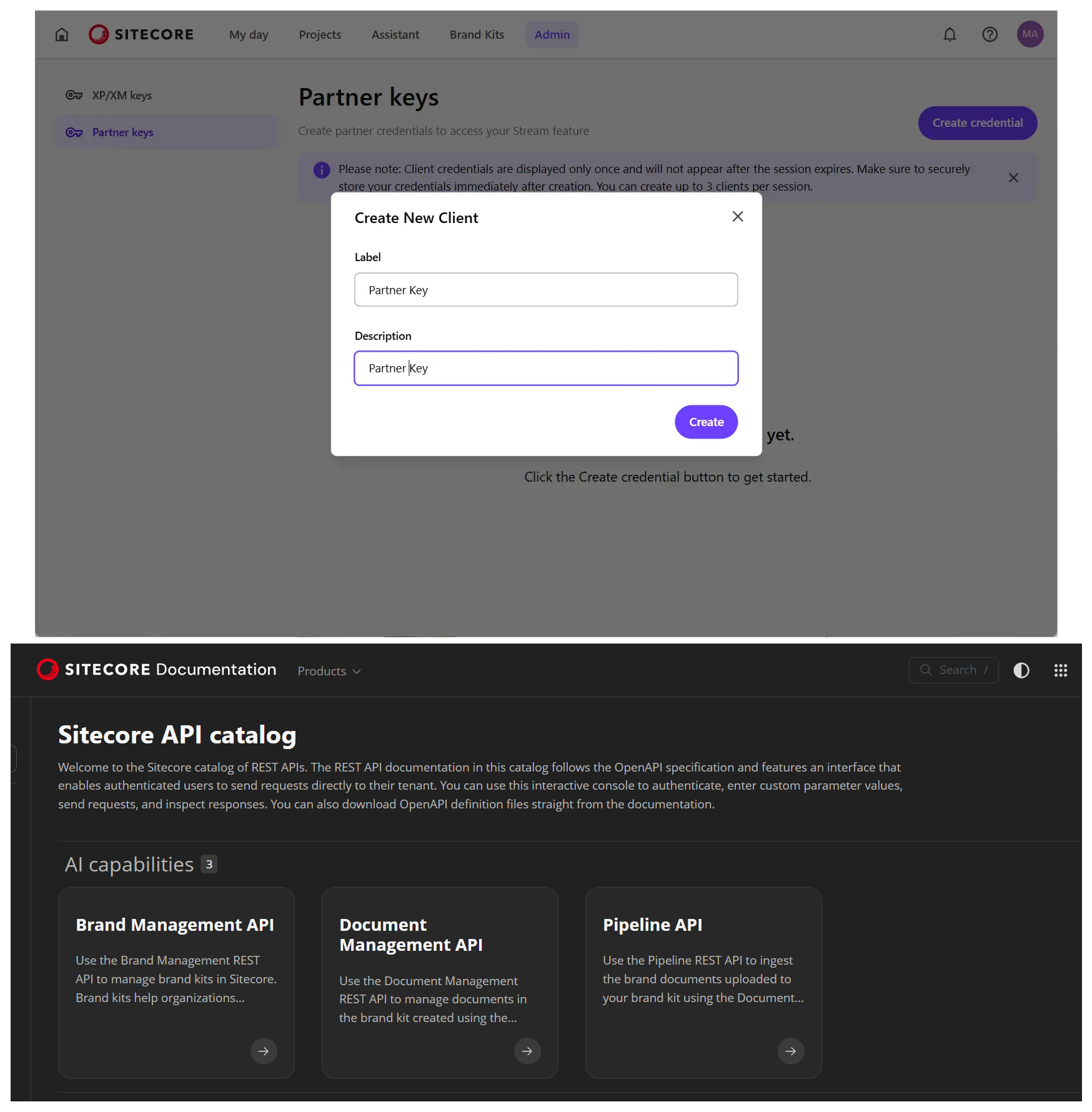Open Pipeline API via its arrow icon

(x=790, y=1051)
